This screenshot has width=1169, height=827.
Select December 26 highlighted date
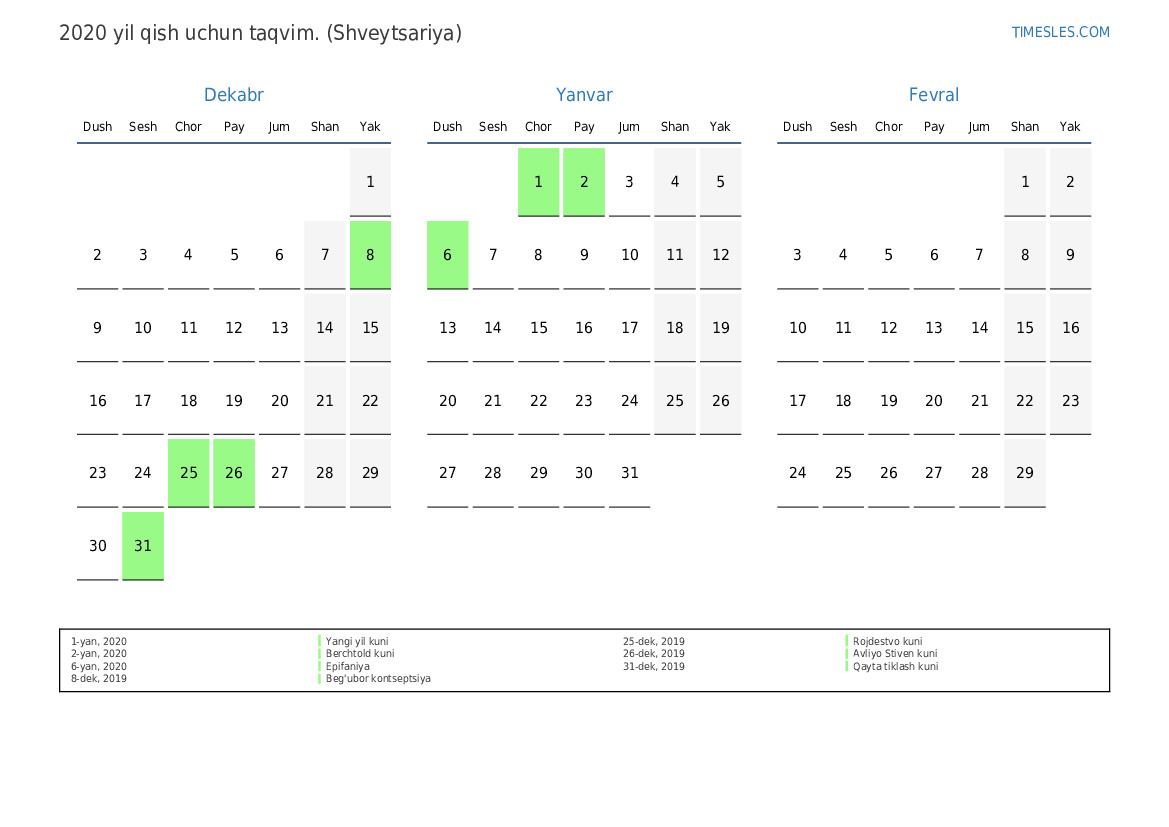tap(234, 473)
